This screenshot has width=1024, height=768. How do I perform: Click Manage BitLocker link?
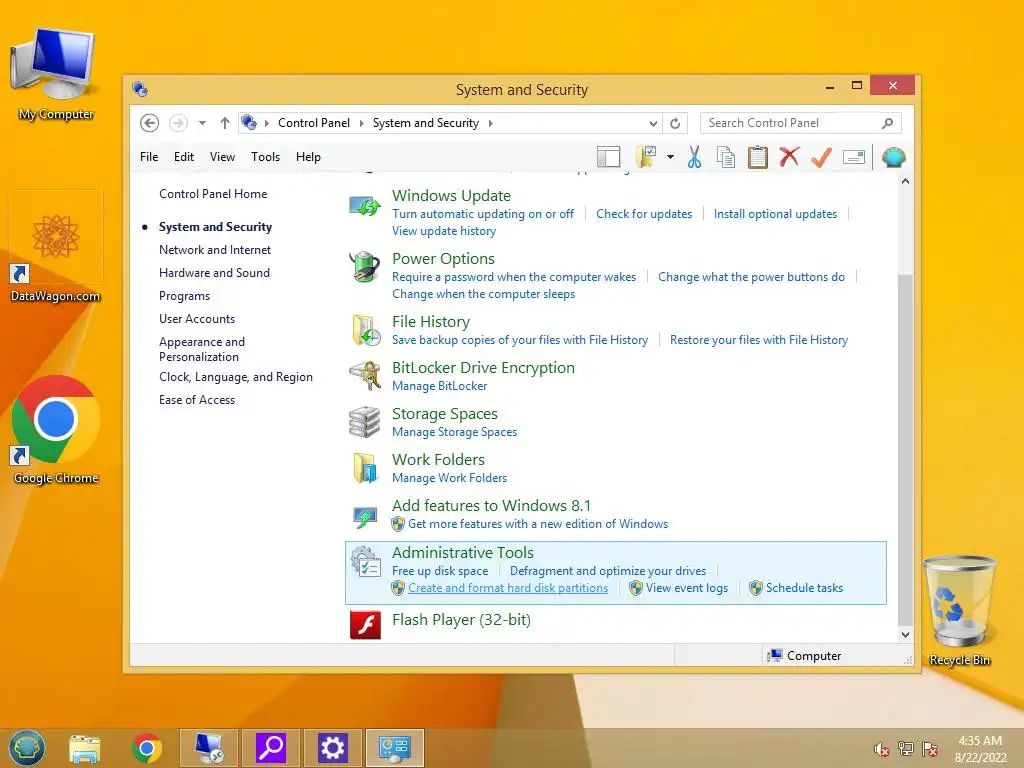pos(440,386)
